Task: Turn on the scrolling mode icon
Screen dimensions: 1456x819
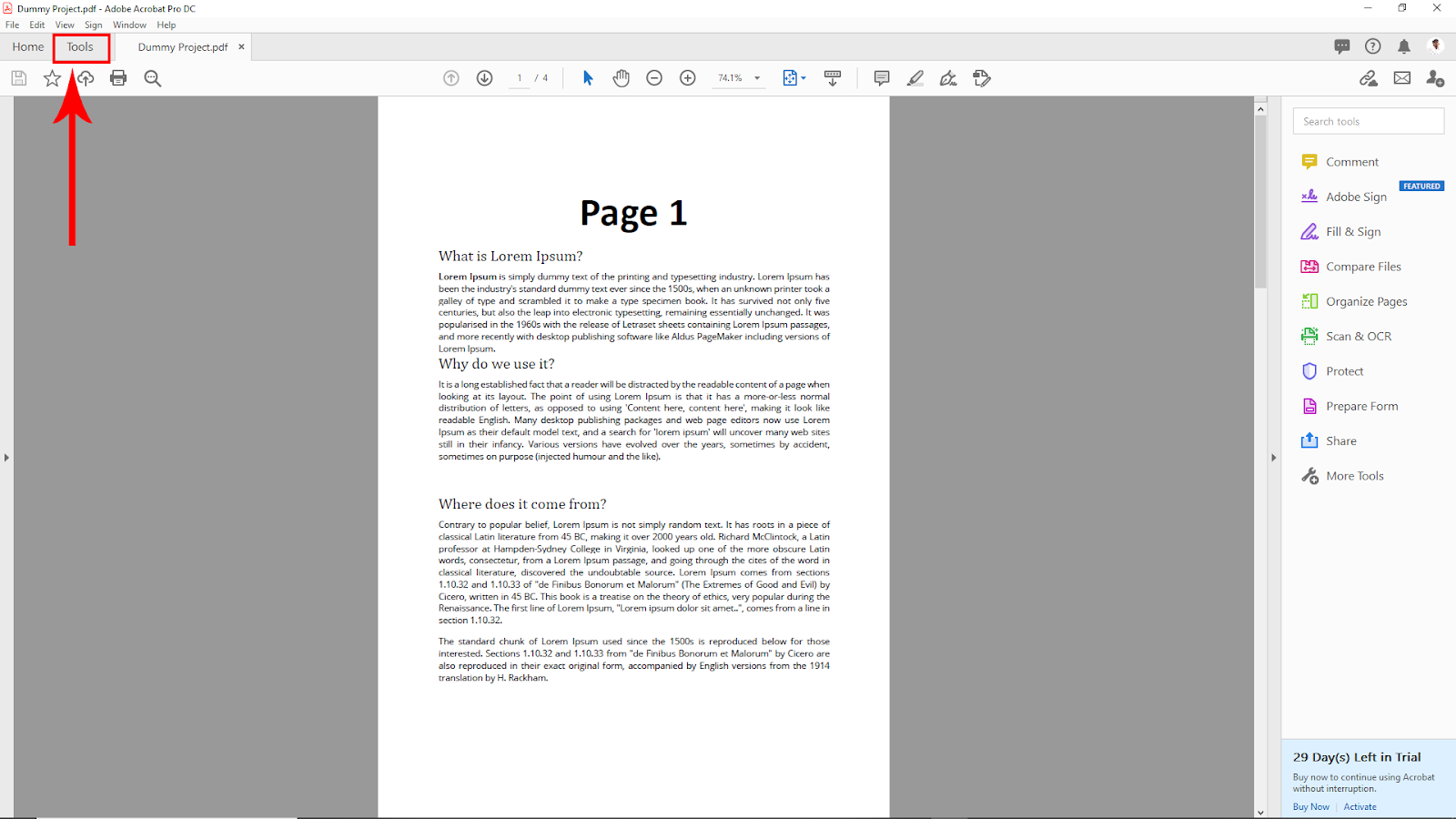Action: point(833,78)
